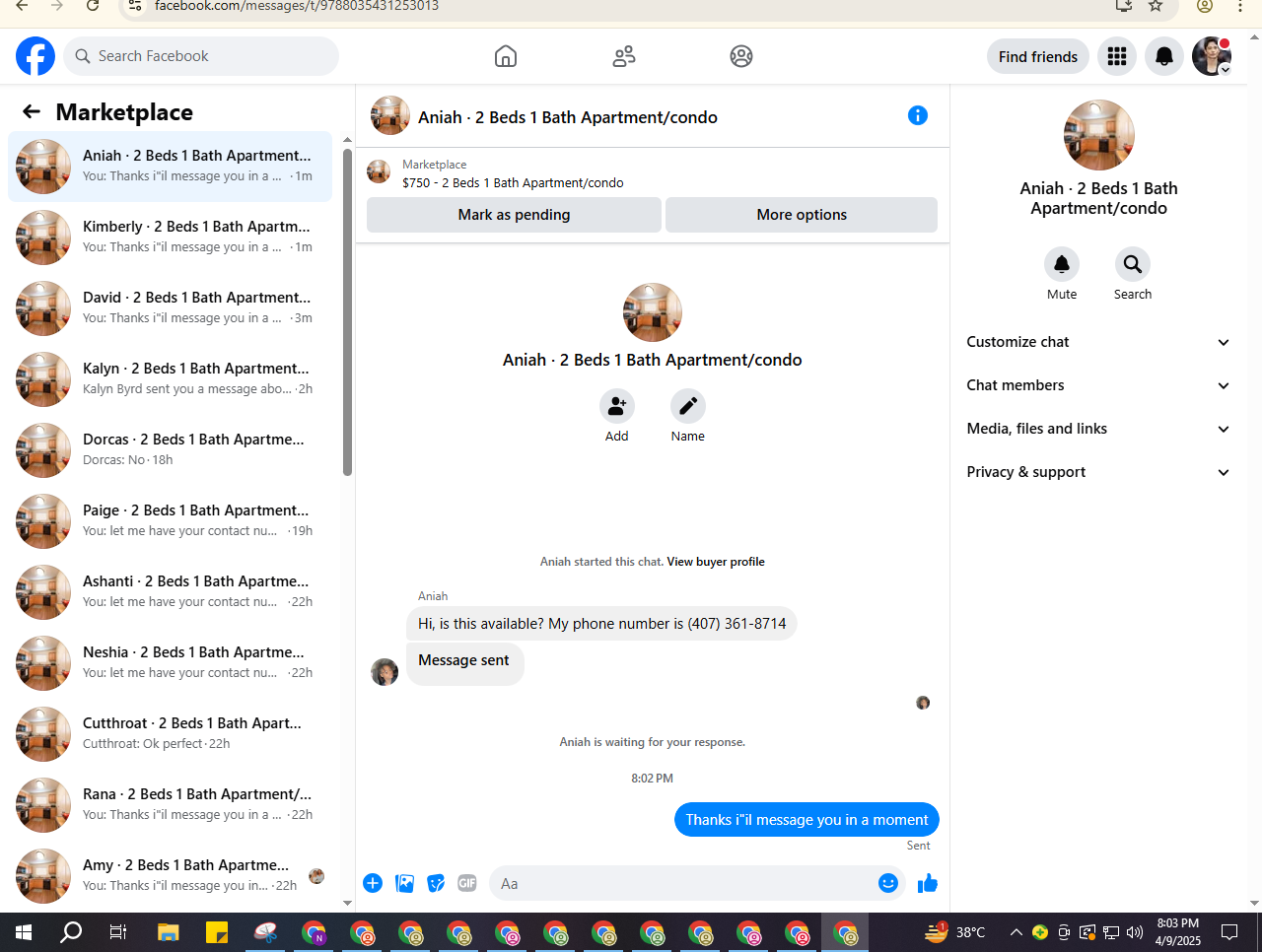Screen dimensions: 1262x952
Task: Open the Amy conversation
Action: pyautogui.click(x=170, y=875)
